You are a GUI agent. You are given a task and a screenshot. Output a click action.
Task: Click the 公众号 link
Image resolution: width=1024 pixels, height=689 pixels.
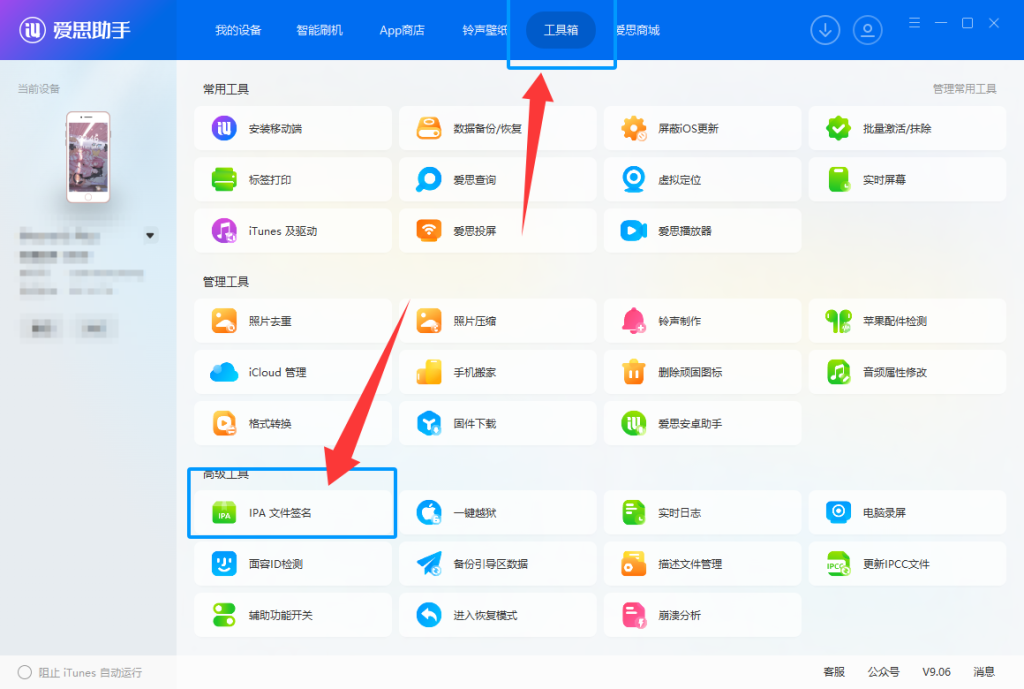tap(883, 672)
